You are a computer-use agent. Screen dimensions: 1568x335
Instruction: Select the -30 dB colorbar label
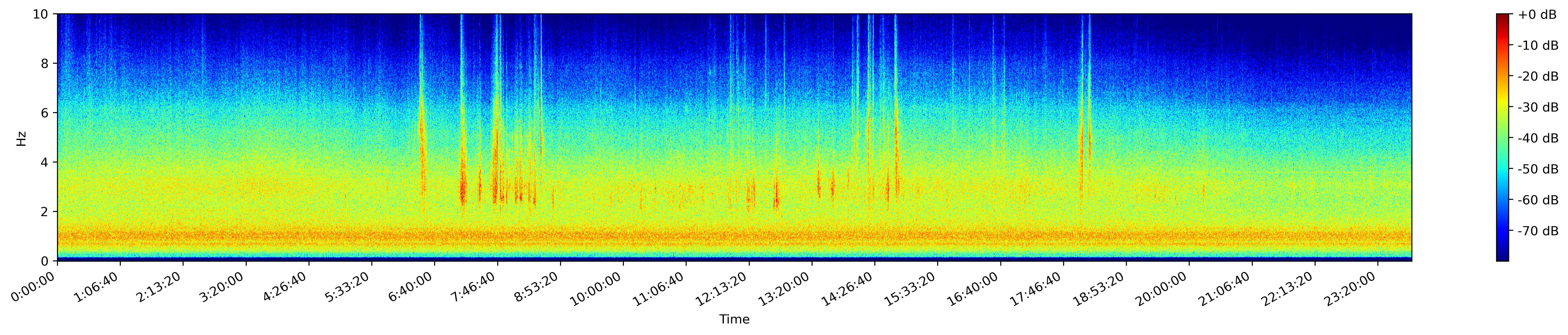(1538, 108)
